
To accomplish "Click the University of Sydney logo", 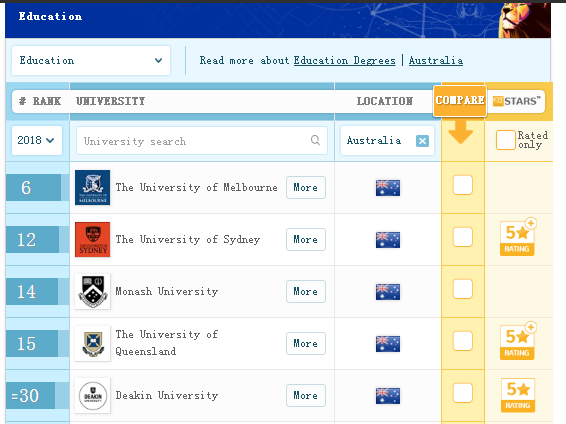I will coord(92,239).
